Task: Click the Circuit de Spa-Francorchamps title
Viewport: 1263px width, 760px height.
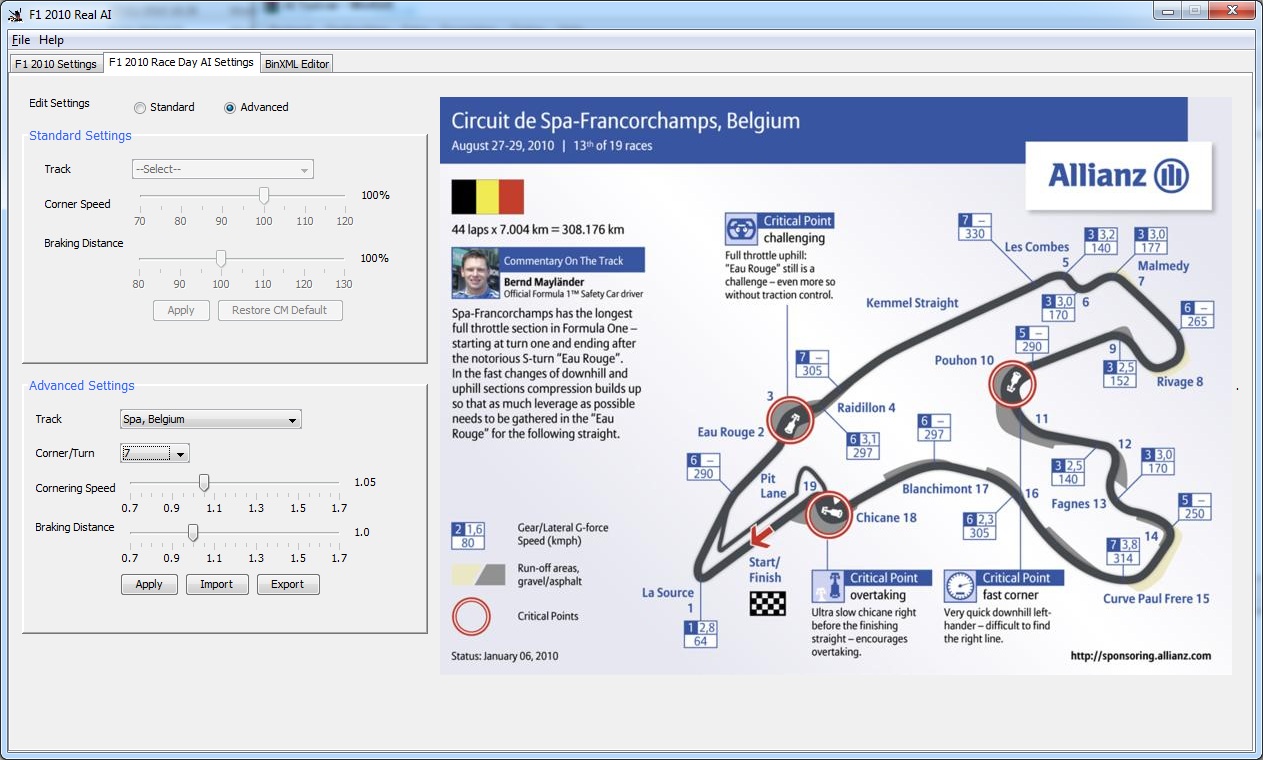Action: (x=626, y=122)
